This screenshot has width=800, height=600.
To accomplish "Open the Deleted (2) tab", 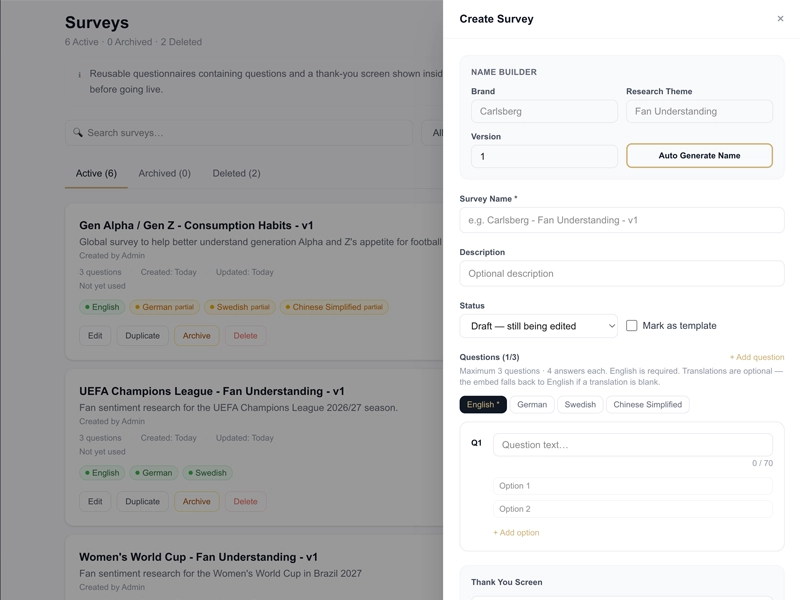I will [236, 173].
